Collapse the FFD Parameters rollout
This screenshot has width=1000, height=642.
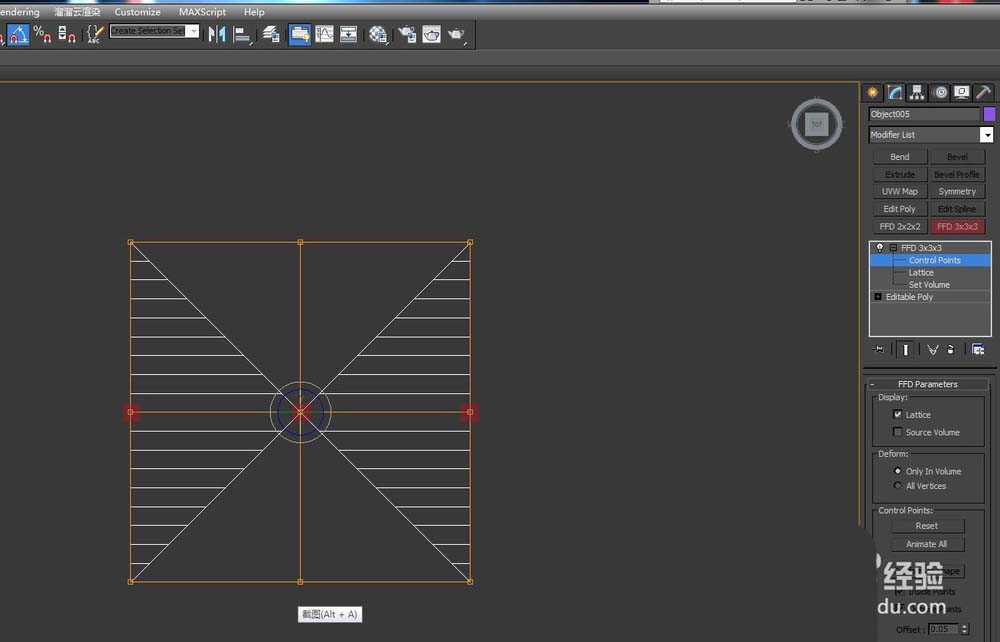(926, 384)
